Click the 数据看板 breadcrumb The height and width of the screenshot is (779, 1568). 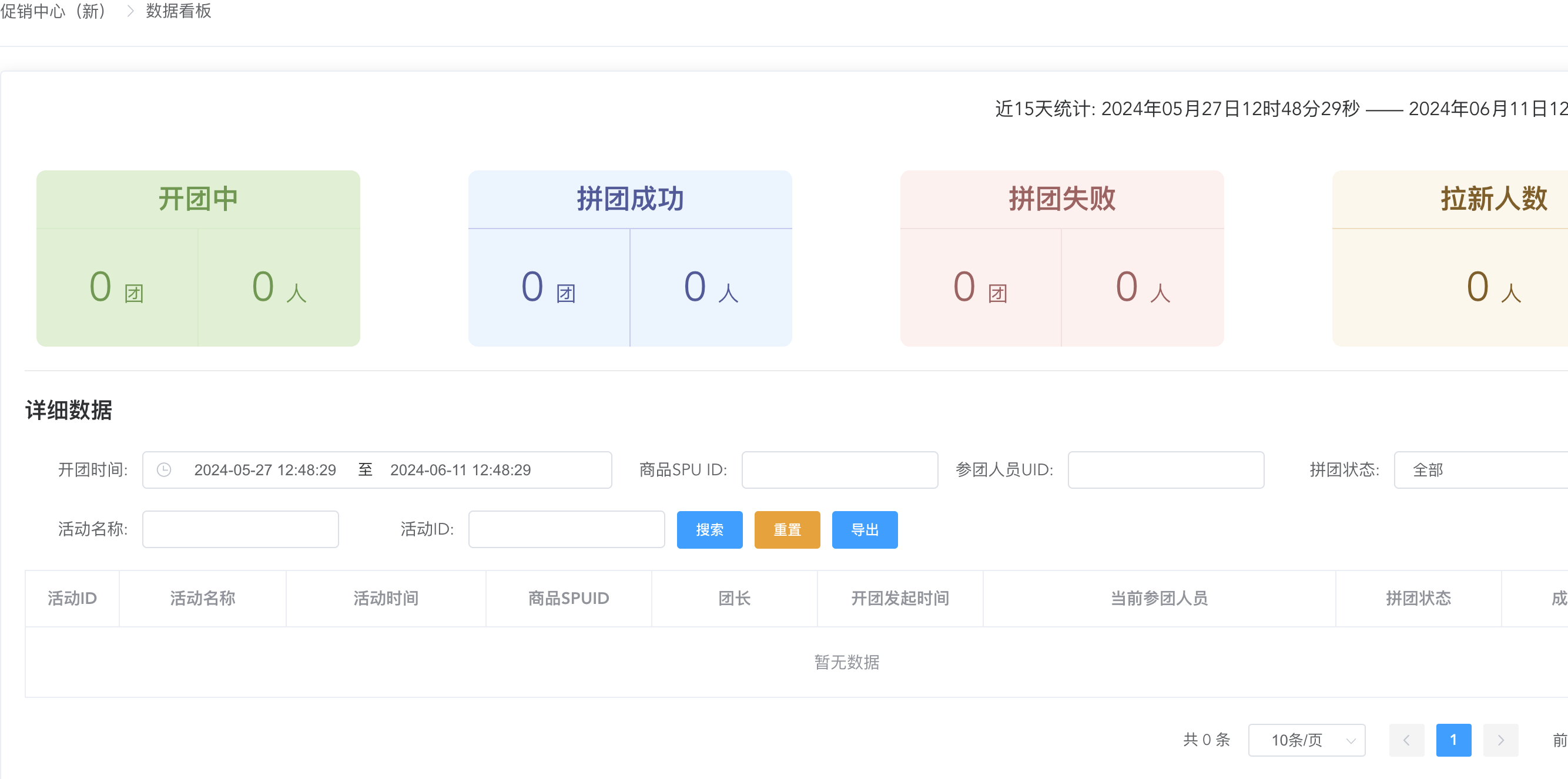[x=178, y=11]
